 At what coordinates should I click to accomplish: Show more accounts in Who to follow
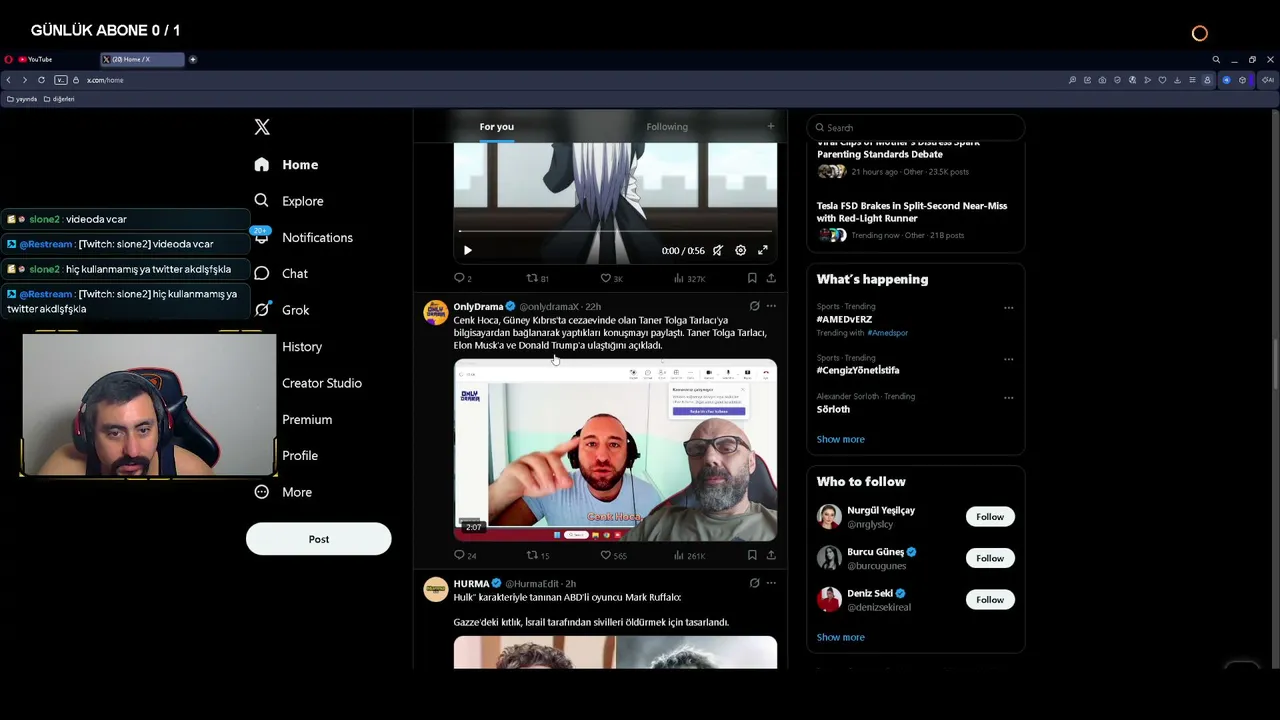point(840,637)
